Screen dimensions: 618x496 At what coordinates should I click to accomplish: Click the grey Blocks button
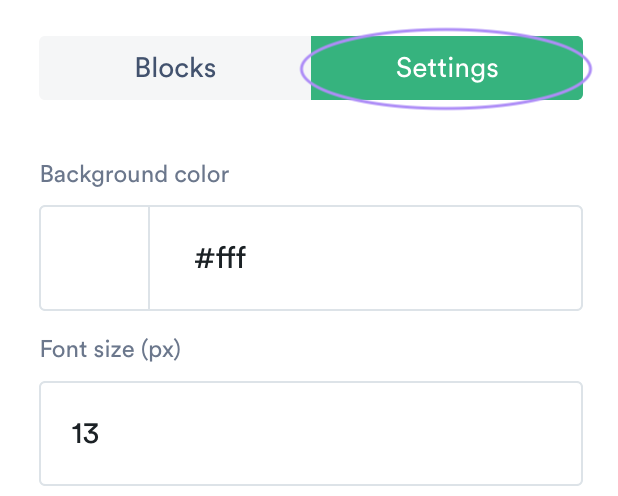[175, 68]
